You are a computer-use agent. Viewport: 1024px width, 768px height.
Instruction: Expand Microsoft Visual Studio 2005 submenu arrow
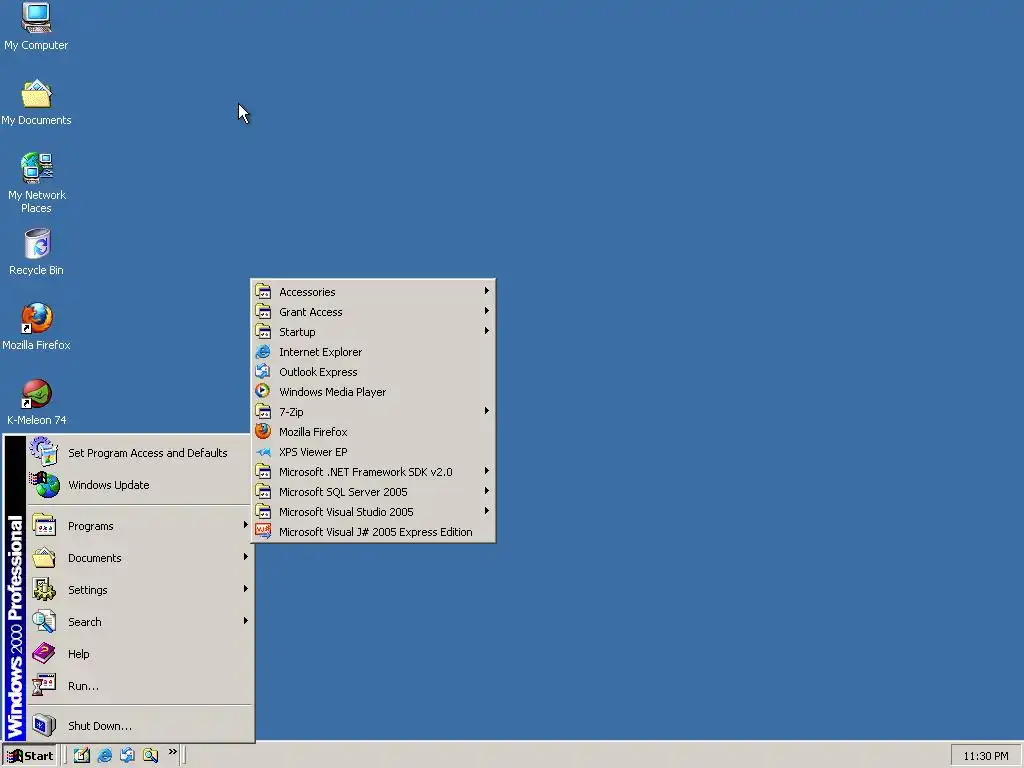pyautogui.click(x=487, y=511)
